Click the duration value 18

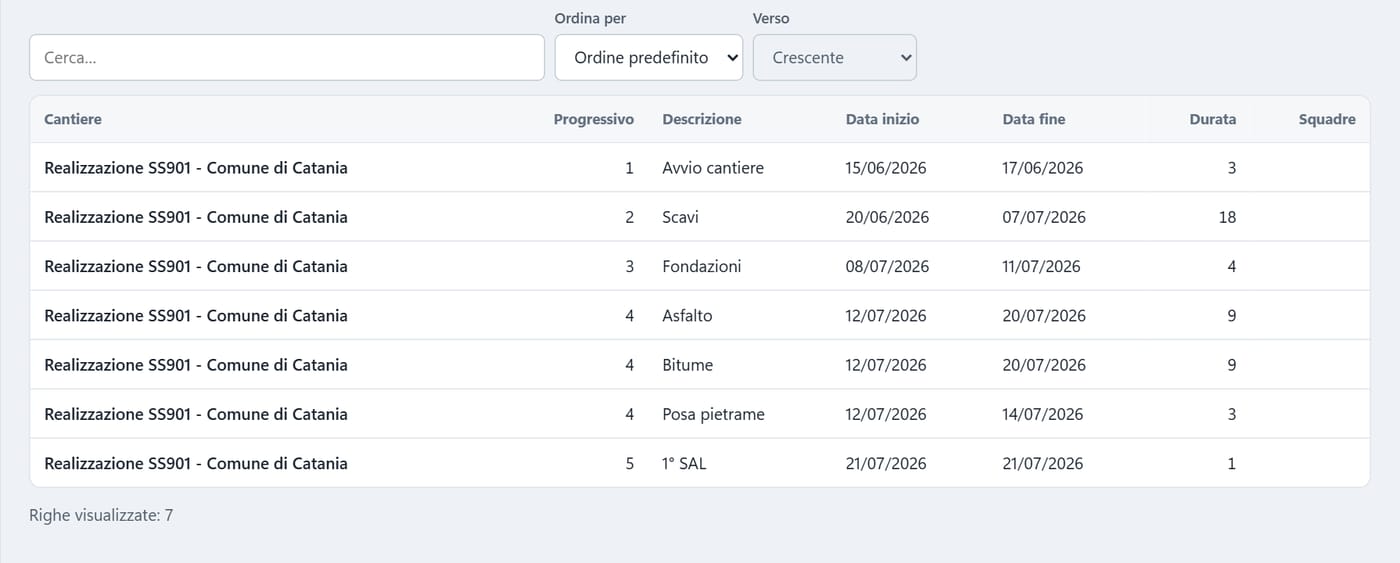pyautogui.click(x=1227, y=217)
